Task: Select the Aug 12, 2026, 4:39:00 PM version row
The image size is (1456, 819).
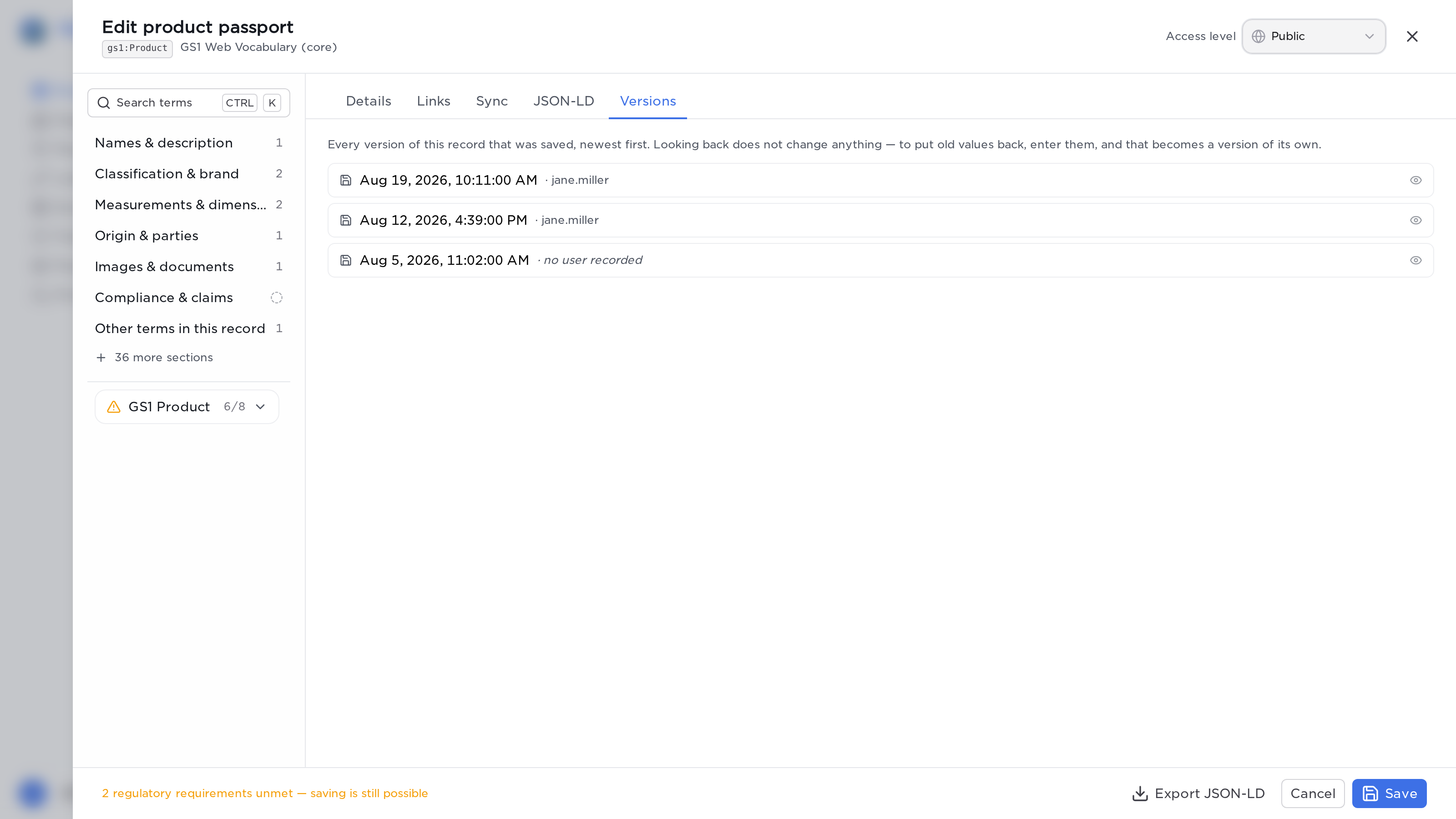Action: (x=880, y=220)
